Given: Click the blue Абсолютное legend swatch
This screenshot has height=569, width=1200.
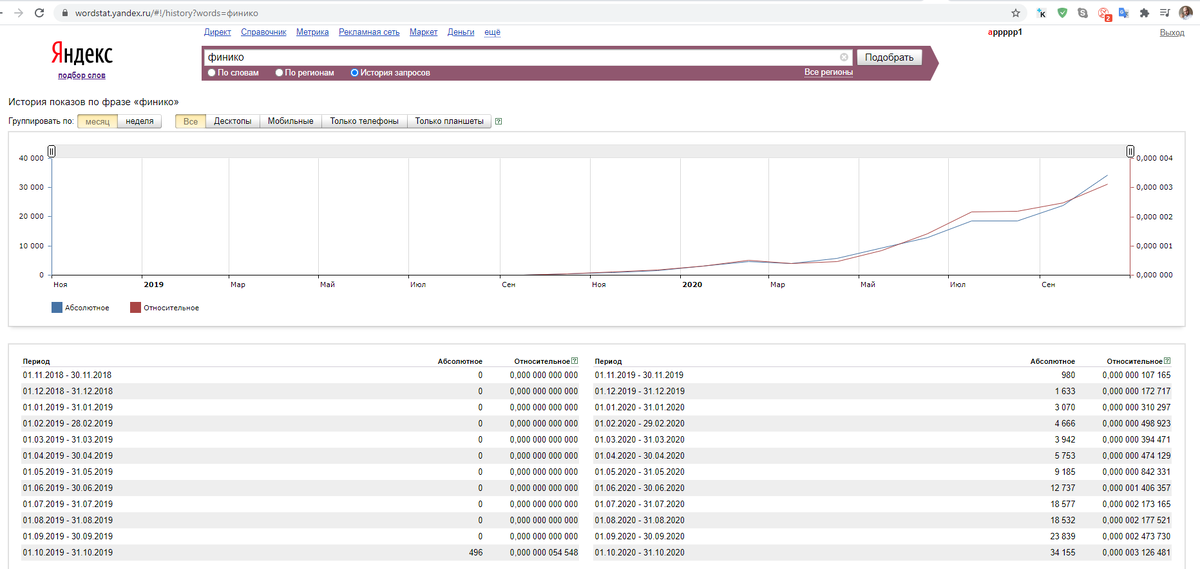Looking at the screenshot, I should click(56, 308).
